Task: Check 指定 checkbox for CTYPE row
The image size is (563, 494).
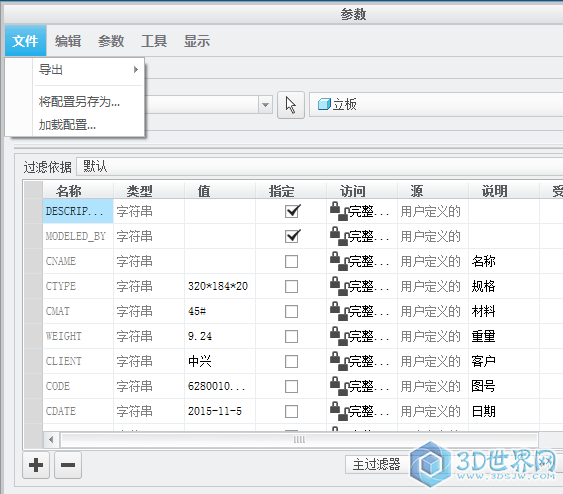Action: click(292, 286)
